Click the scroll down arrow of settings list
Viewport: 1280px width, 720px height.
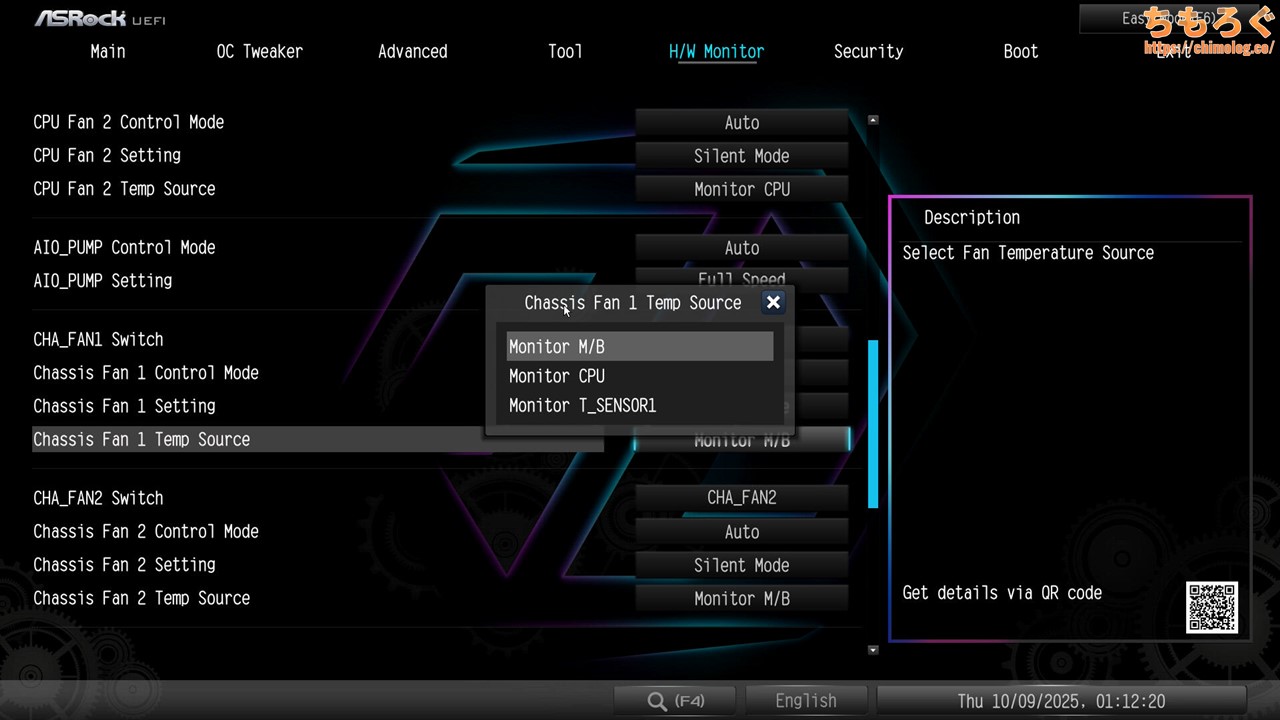pos(873,650)
